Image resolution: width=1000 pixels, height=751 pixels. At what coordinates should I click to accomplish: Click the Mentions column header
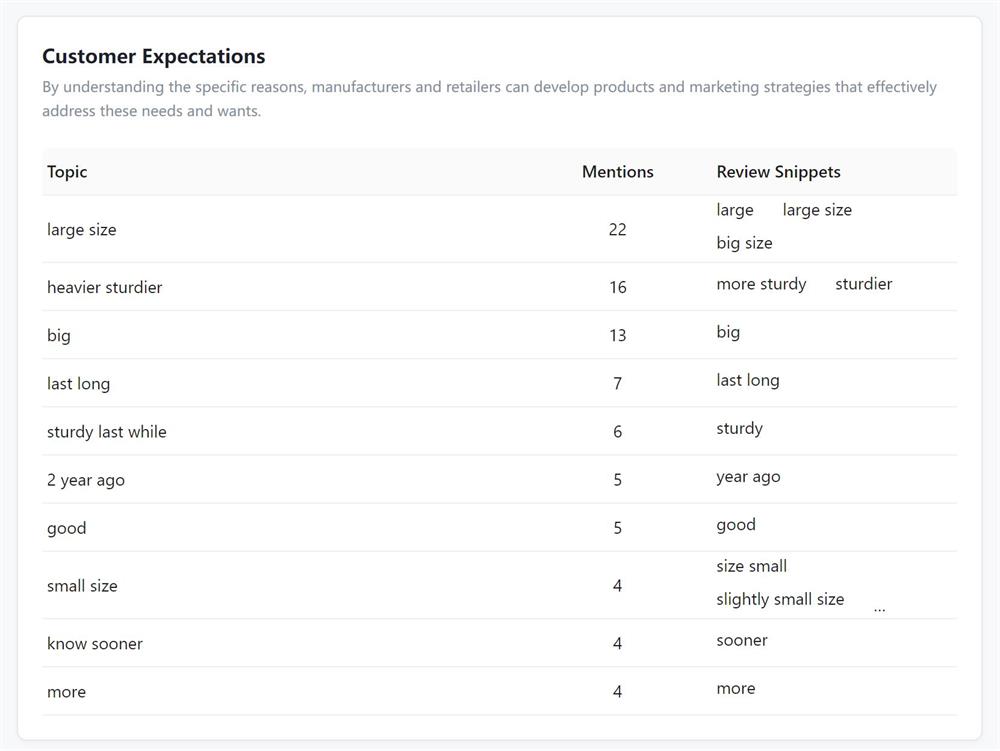coord(617,172)
